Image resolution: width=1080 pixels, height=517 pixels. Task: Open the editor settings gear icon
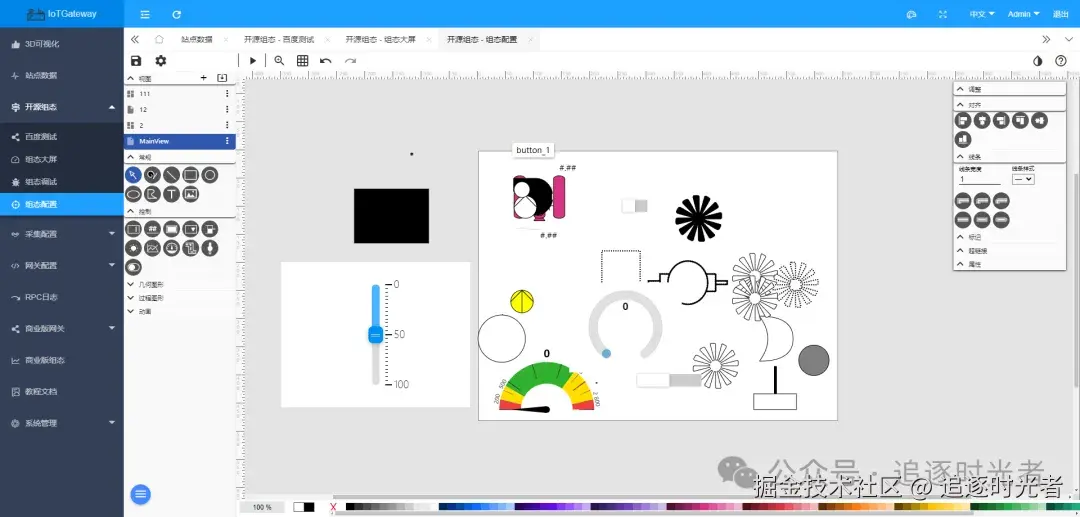[x=160, y=61]
